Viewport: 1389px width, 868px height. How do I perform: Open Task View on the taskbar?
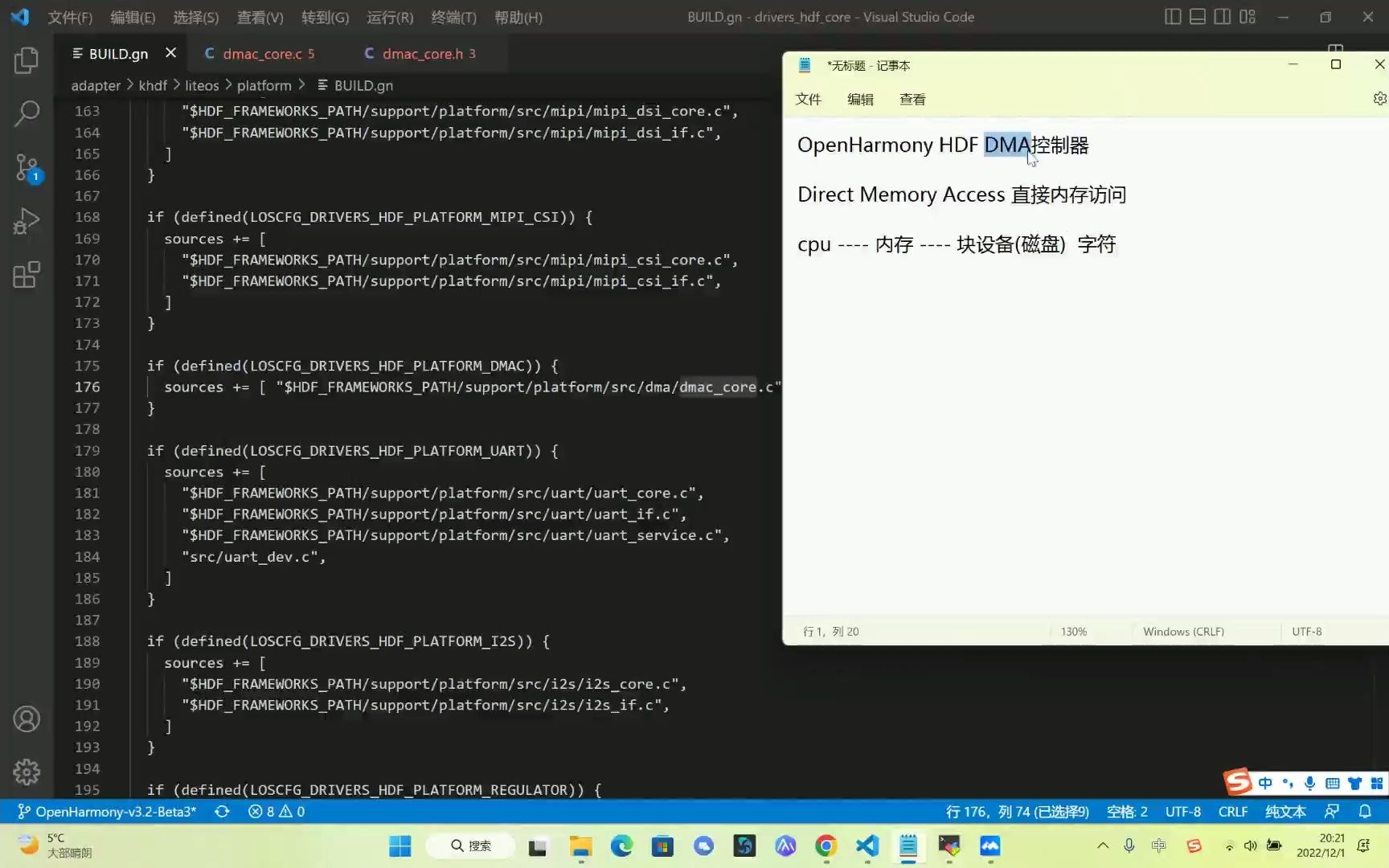pyautogui.click(x=538, y=845)
